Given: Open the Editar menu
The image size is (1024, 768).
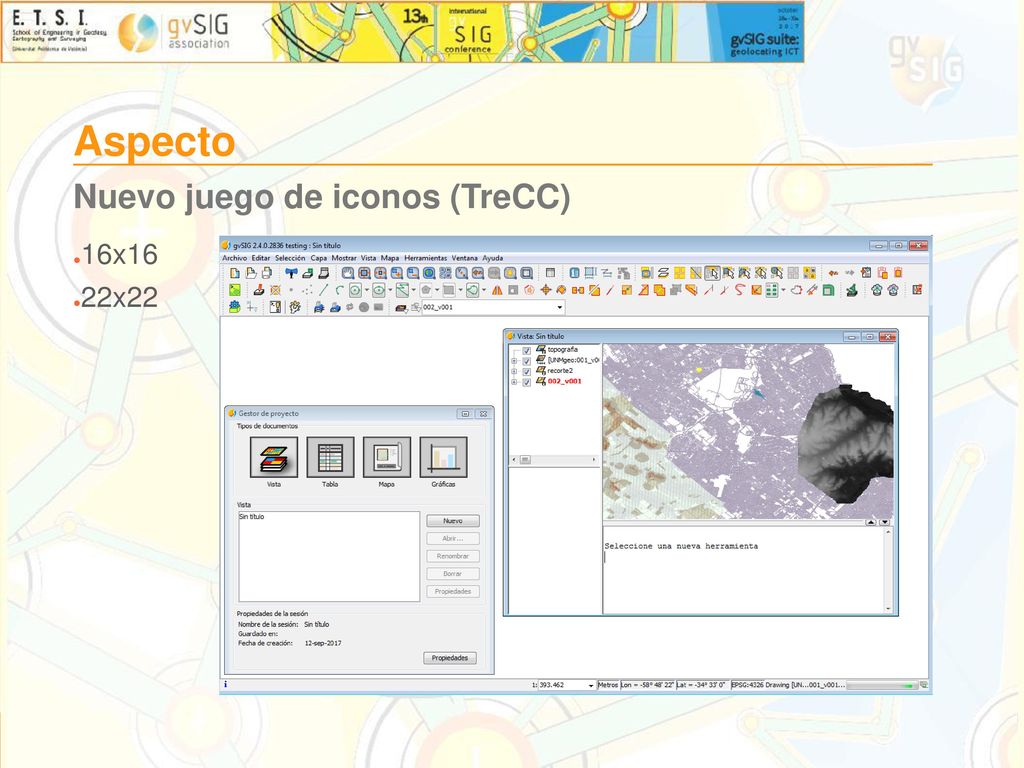Looking at the screenshot, I should 261,258.
